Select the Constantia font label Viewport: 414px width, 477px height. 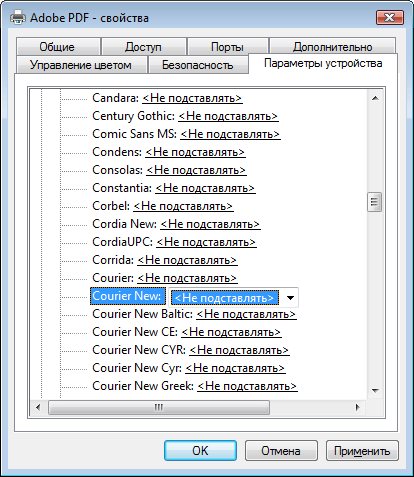(x=122, y=188)
